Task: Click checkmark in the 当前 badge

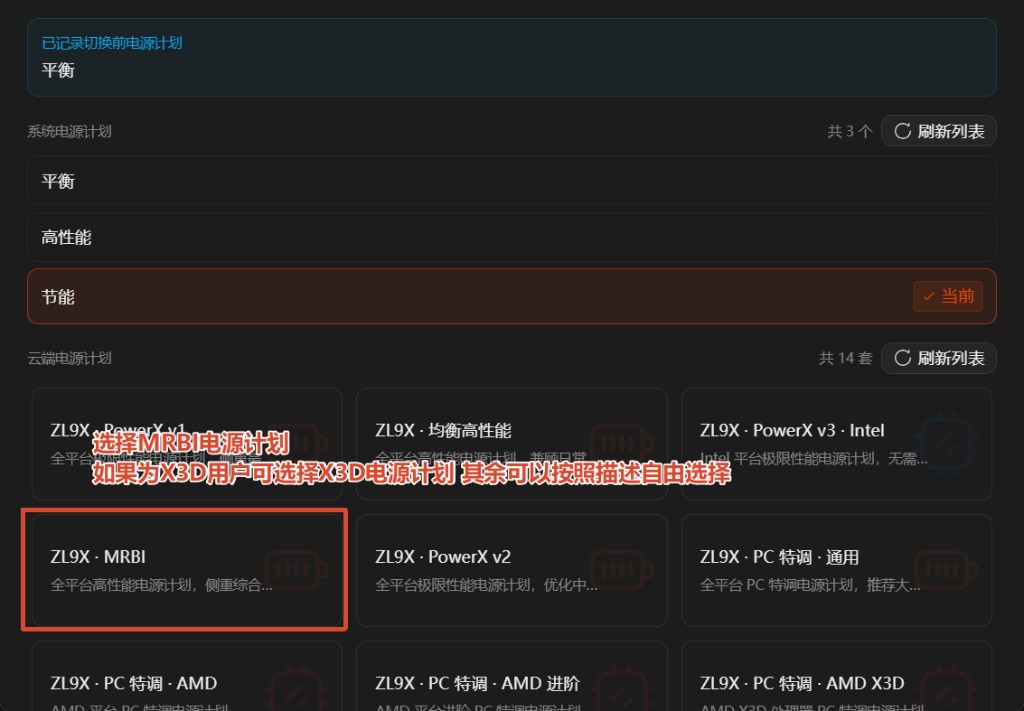Action: point(928,296)
